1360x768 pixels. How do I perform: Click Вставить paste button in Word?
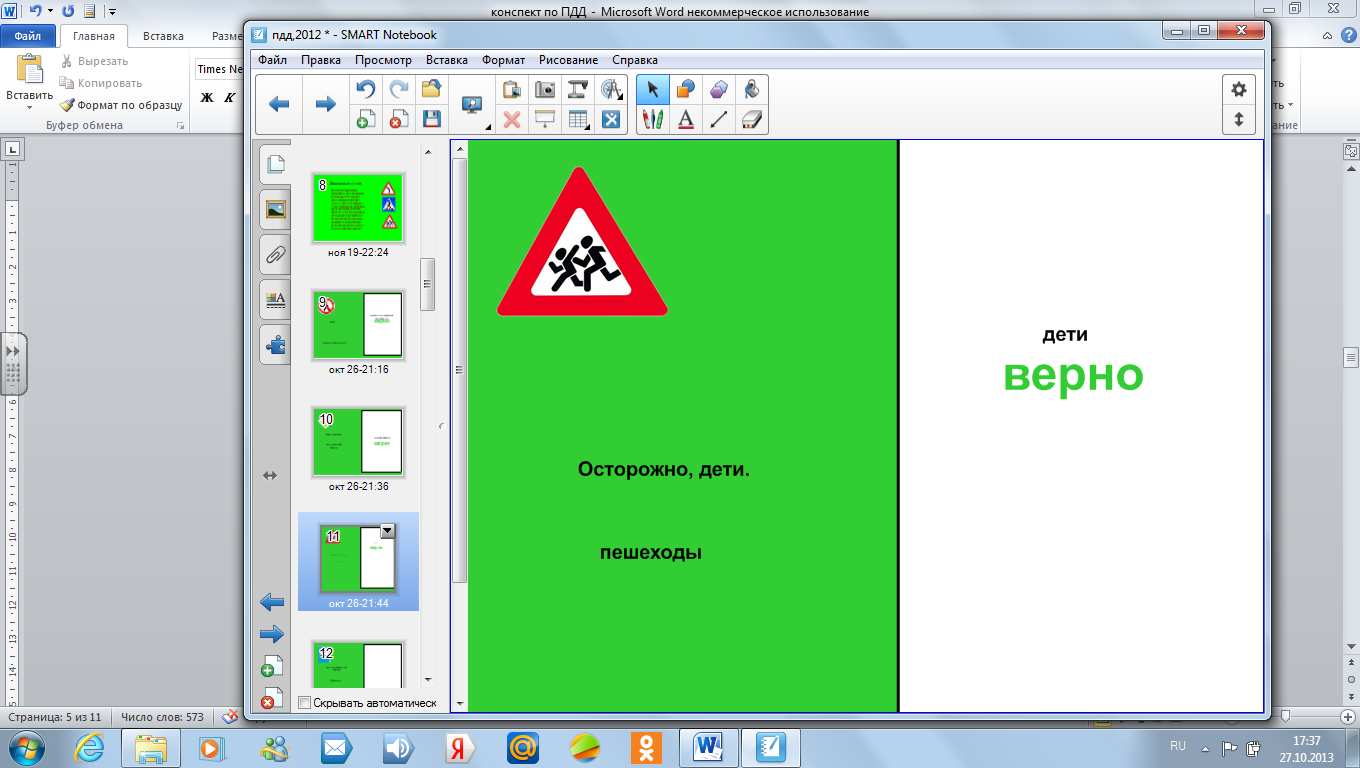pos(29,82)
